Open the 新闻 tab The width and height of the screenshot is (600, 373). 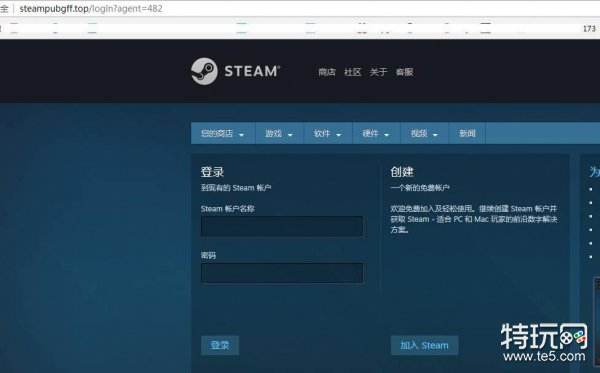[467, 134]
